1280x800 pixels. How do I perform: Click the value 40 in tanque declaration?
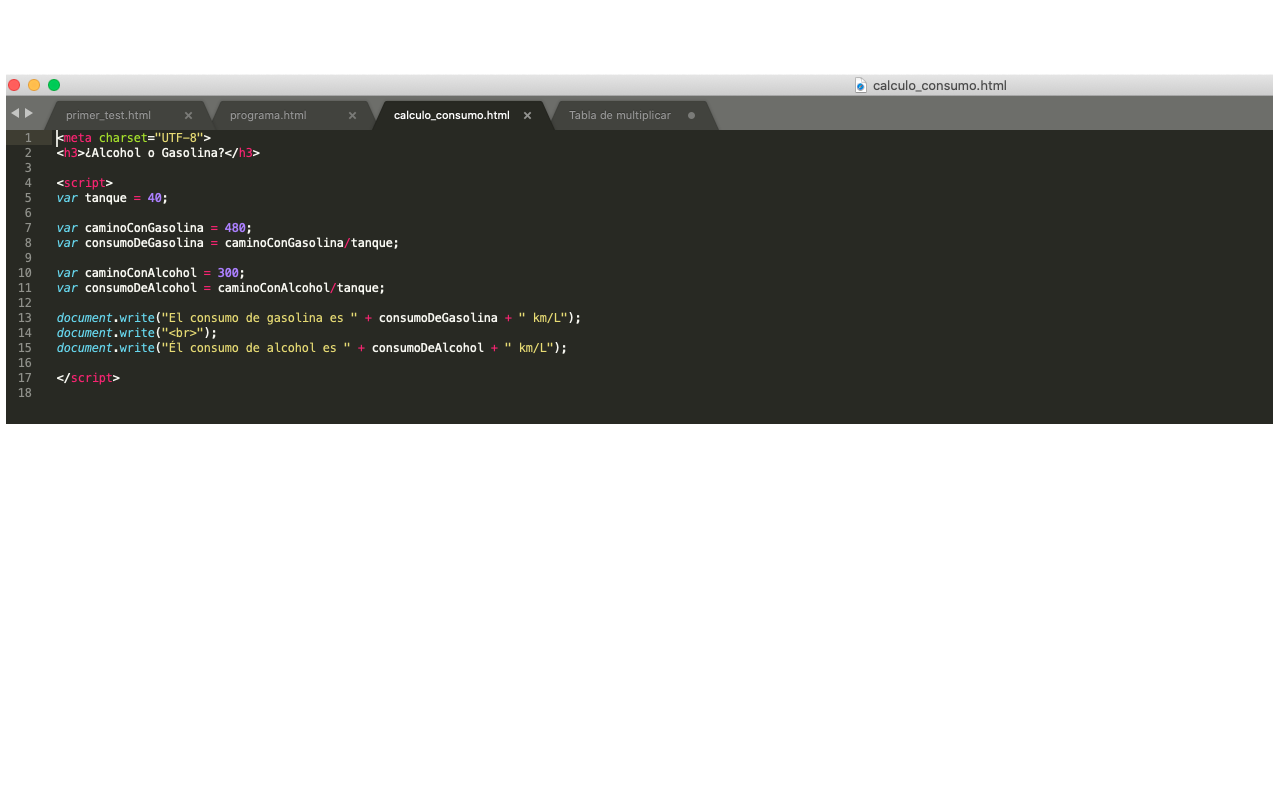pos(154,198)
